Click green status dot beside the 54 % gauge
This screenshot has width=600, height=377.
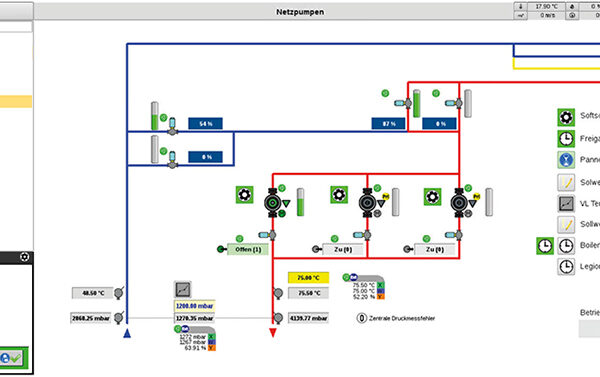pos(163,118)
